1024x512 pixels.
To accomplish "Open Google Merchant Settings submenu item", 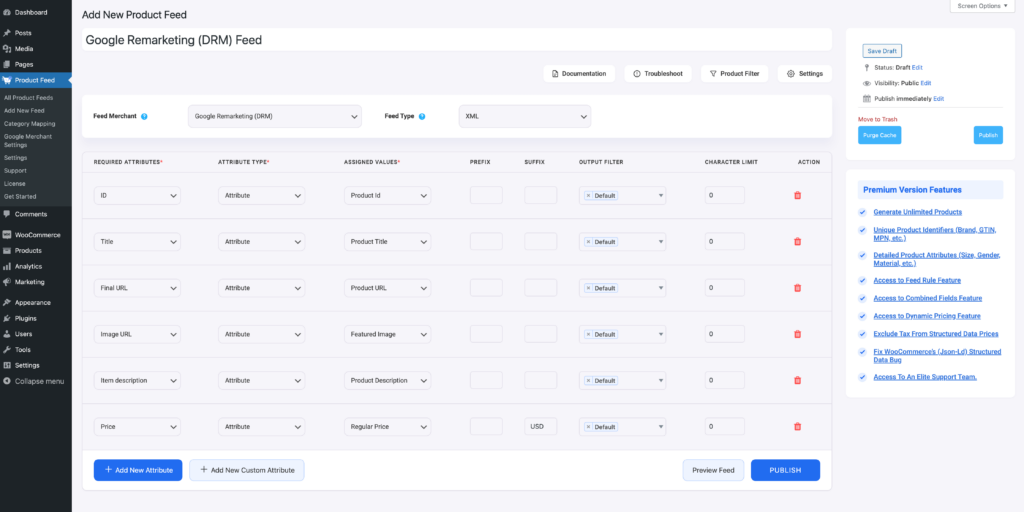I will [x=28, y=140].
